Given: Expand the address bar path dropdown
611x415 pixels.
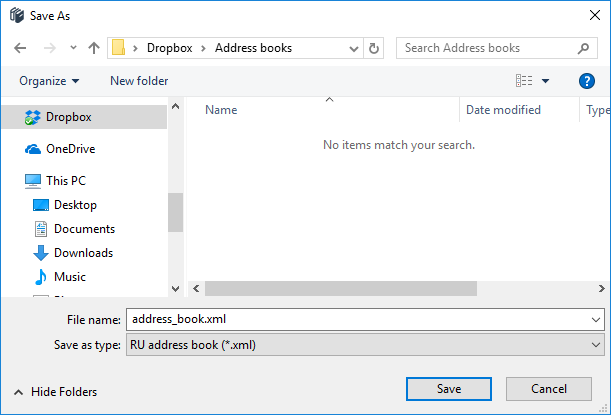Looking at the screenshot, I should (354, 48).
